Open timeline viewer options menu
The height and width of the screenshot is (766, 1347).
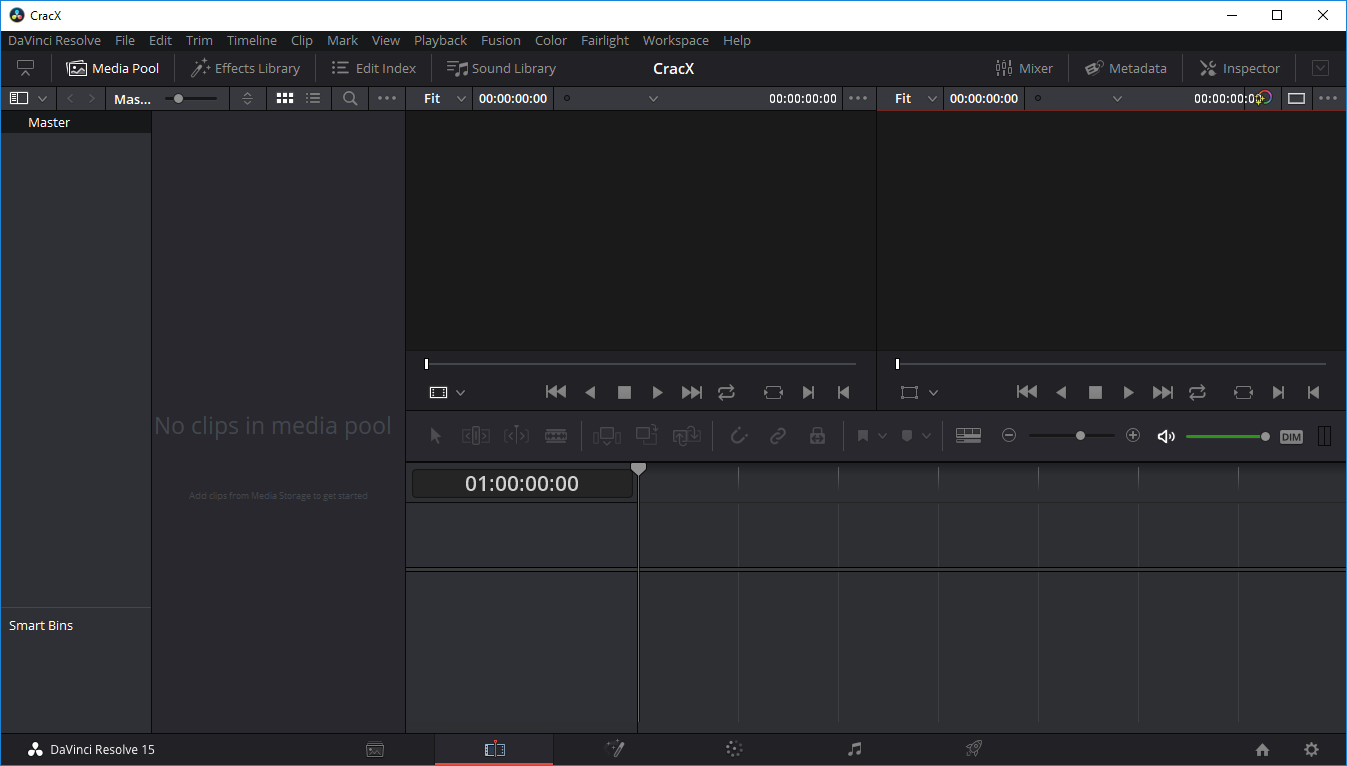1328,98
